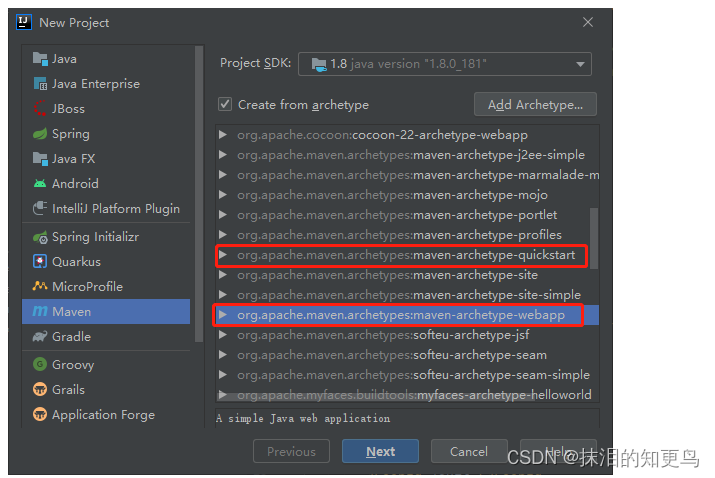
Task: Click the IntelliJ logo in title bar
Action: 24,22
